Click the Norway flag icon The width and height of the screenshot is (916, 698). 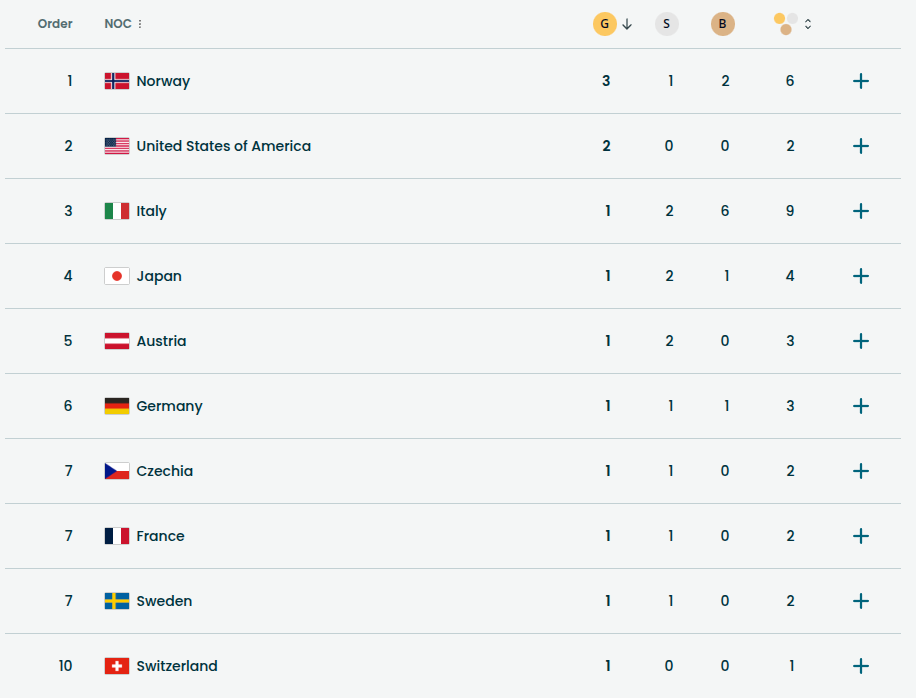pyautogui.click(x=117, y=81)
